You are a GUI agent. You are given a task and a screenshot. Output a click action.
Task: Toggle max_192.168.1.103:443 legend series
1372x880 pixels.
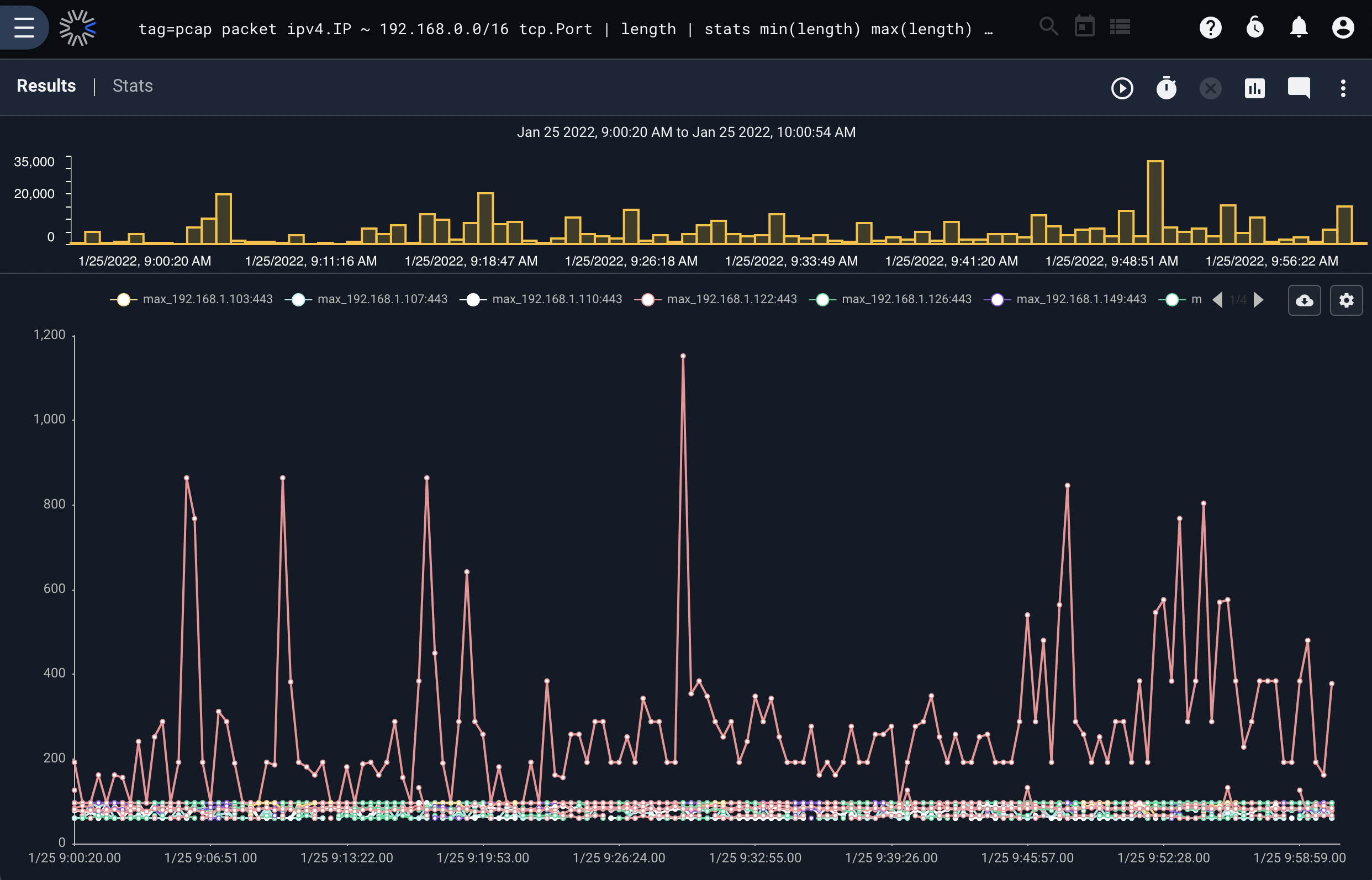point(192,299)
